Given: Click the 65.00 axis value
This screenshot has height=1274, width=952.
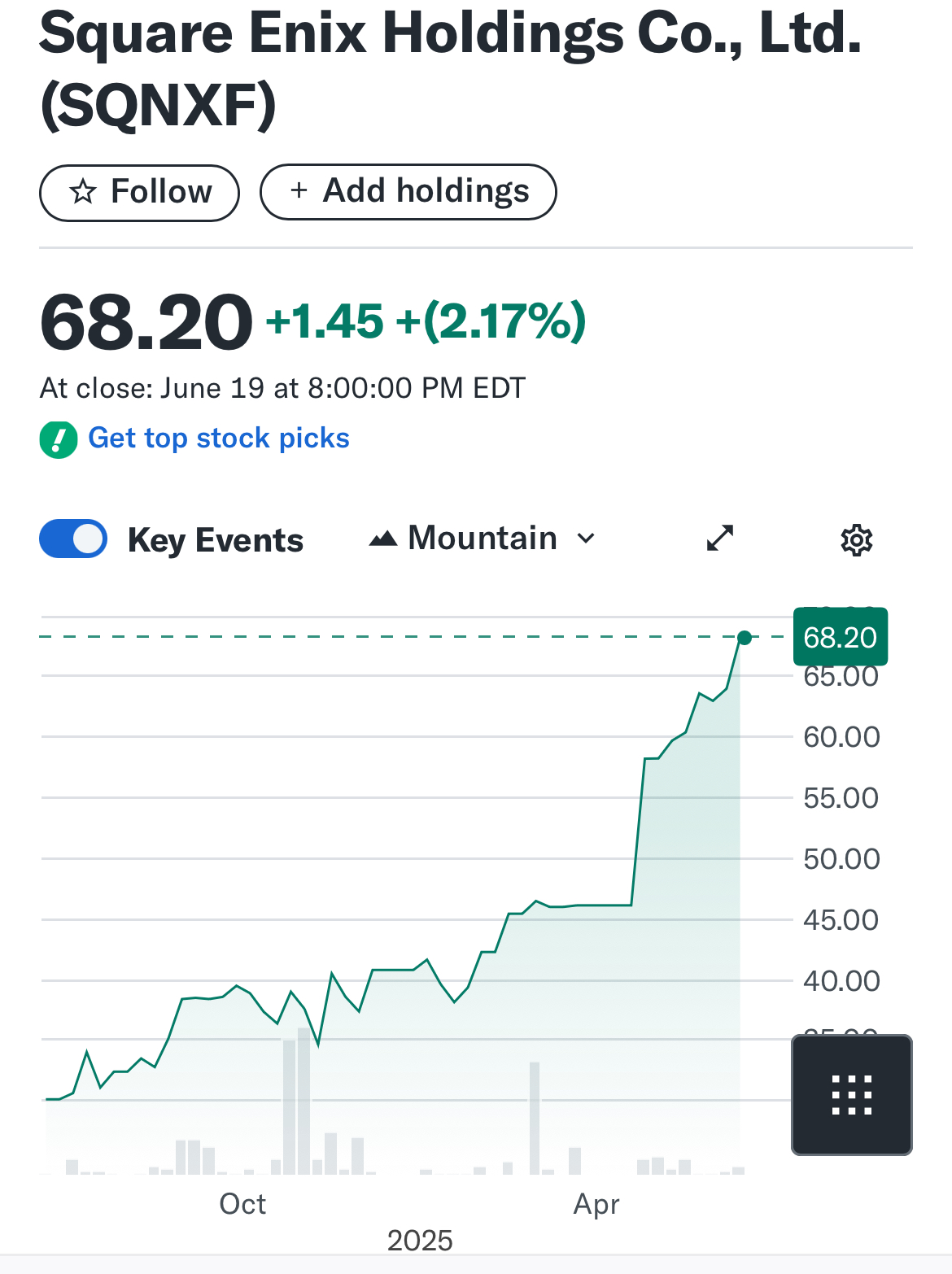Looking at the screenshot, I should [841, 677].
